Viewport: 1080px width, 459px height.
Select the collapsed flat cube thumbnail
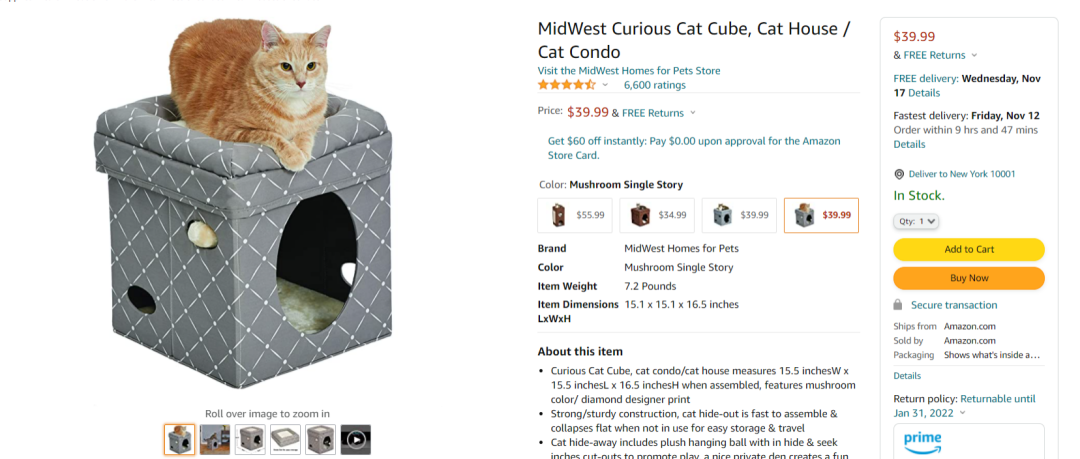tap(285, 439)
